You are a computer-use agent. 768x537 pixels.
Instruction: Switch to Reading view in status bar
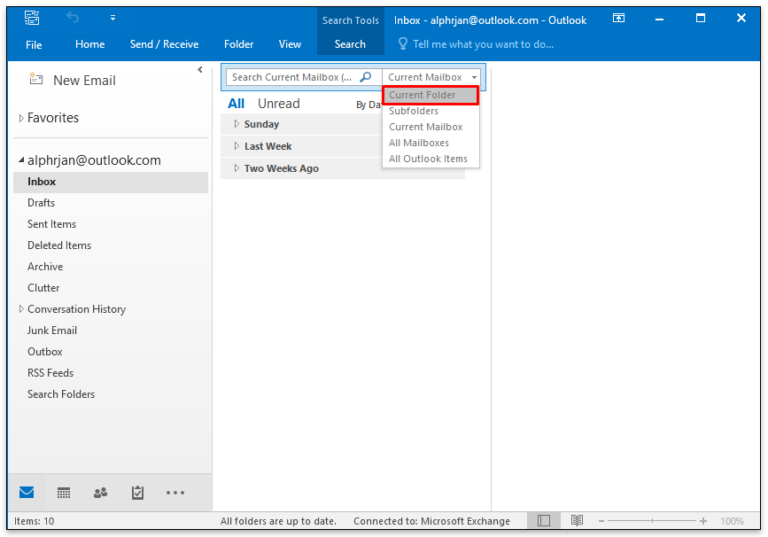[577, 521]
